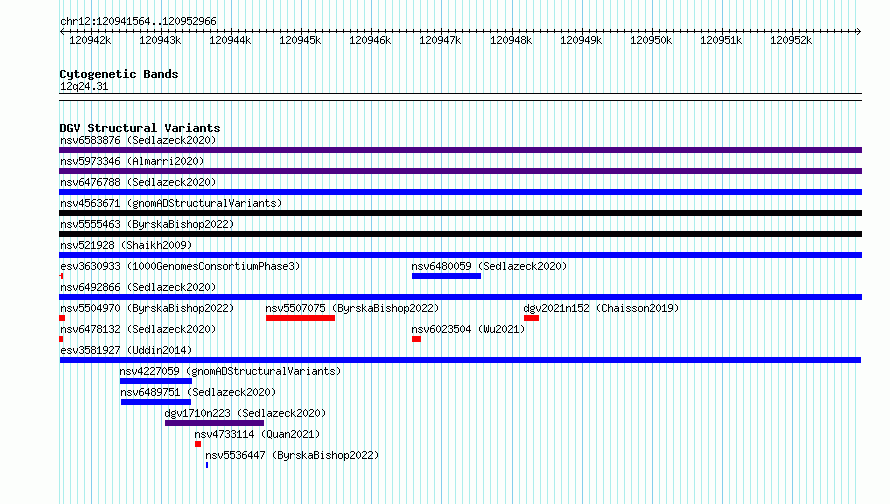Click nsv6492866 (Sedlazeck2020) label

pos(138,287)
